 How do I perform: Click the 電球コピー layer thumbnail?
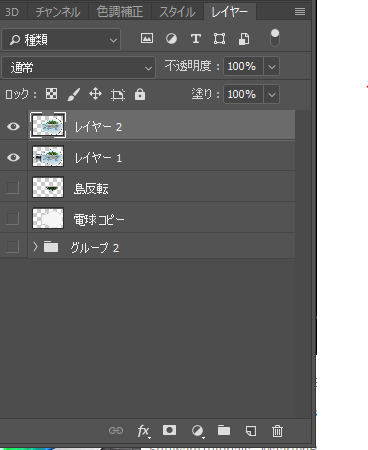pyautogui.click(x=48, y=218)
